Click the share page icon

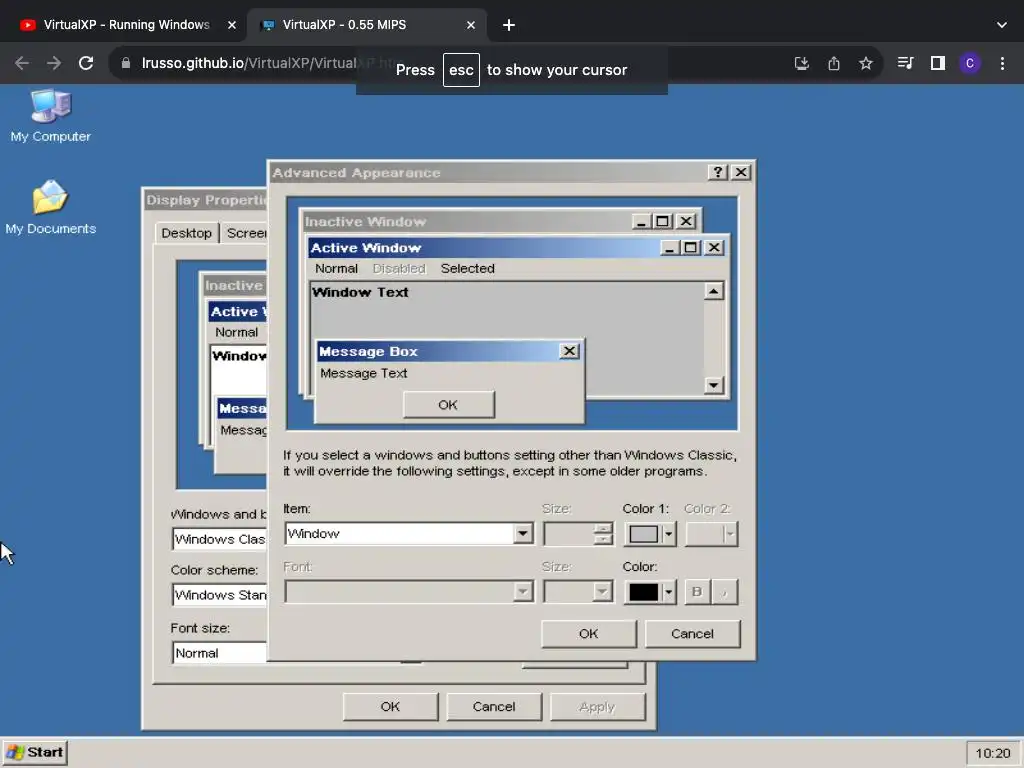[x=833, y=63]
